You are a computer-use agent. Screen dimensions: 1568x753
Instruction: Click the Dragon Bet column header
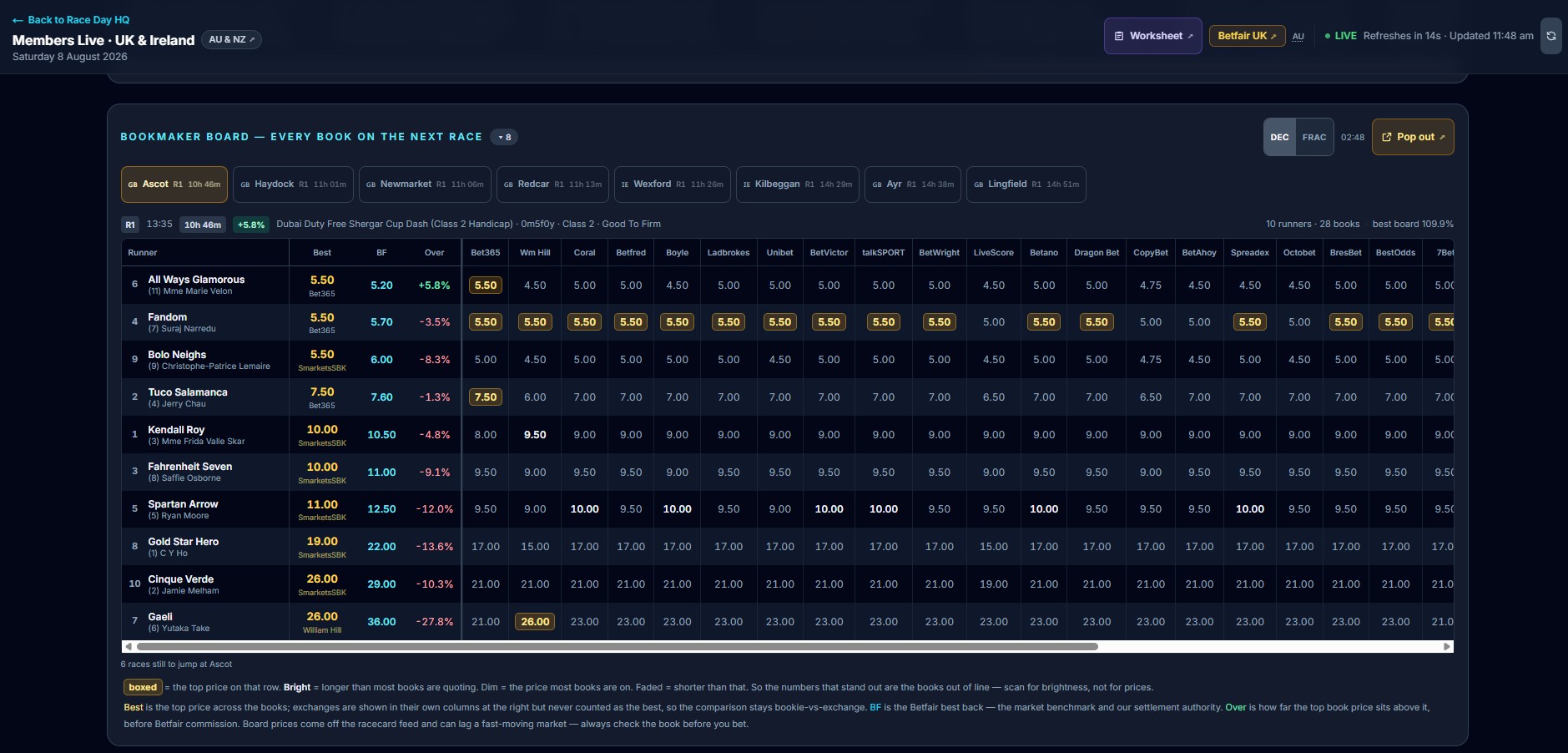point(1097,252)
